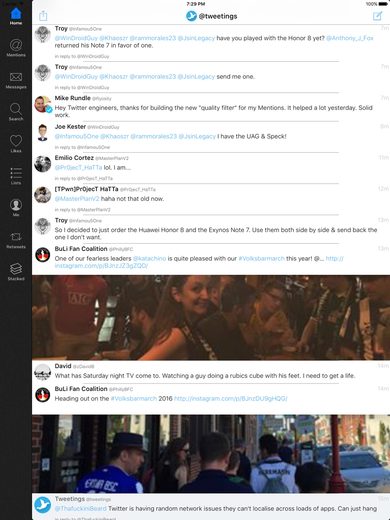390x520 pixels.
Task: Tap the Mike Rundle name label
Action: point(72,98)
